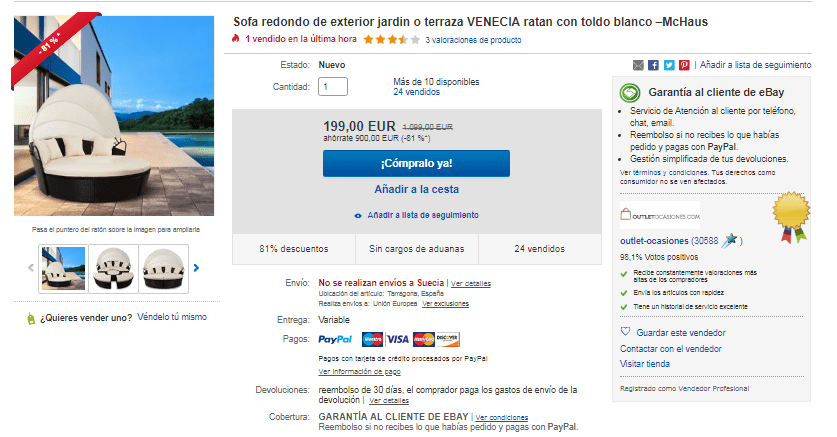Viewport: 837px width, 437px height.
Task: Share the listing via email icon
Action: pos(638,65)
